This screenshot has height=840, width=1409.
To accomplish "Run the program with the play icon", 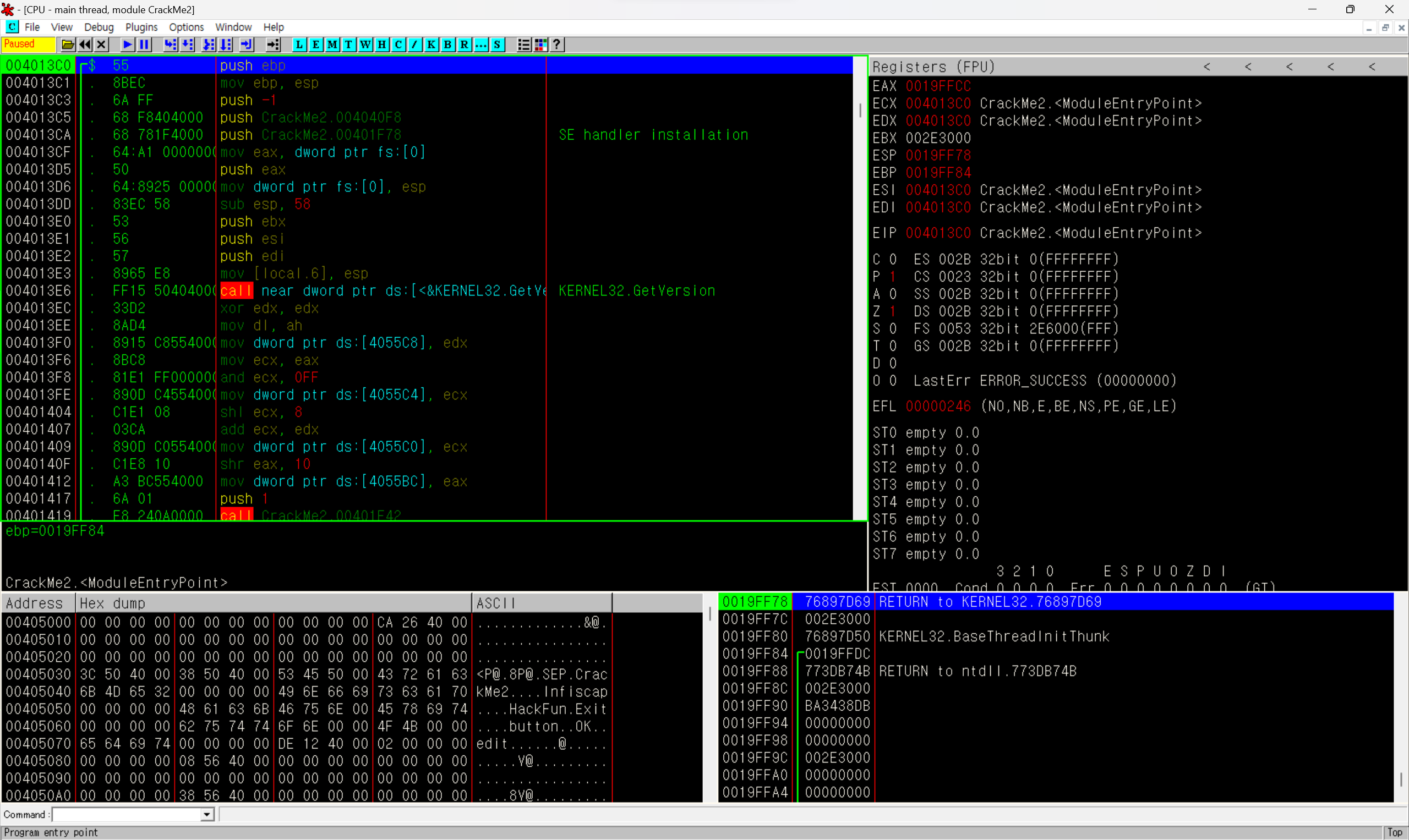I will pyautogui.click(x=128, y=44).
